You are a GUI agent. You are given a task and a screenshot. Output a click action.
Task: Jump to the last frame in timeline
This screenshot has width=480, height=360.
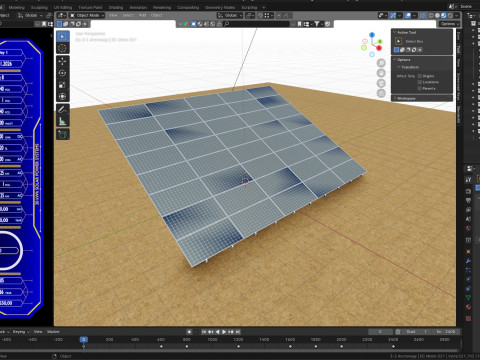tap(238, 332)
